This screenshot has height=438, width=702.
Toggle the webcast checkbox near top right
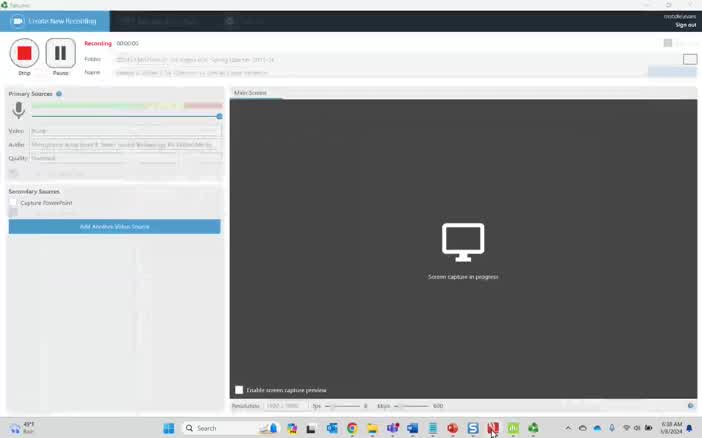click(x=668, y=43)
